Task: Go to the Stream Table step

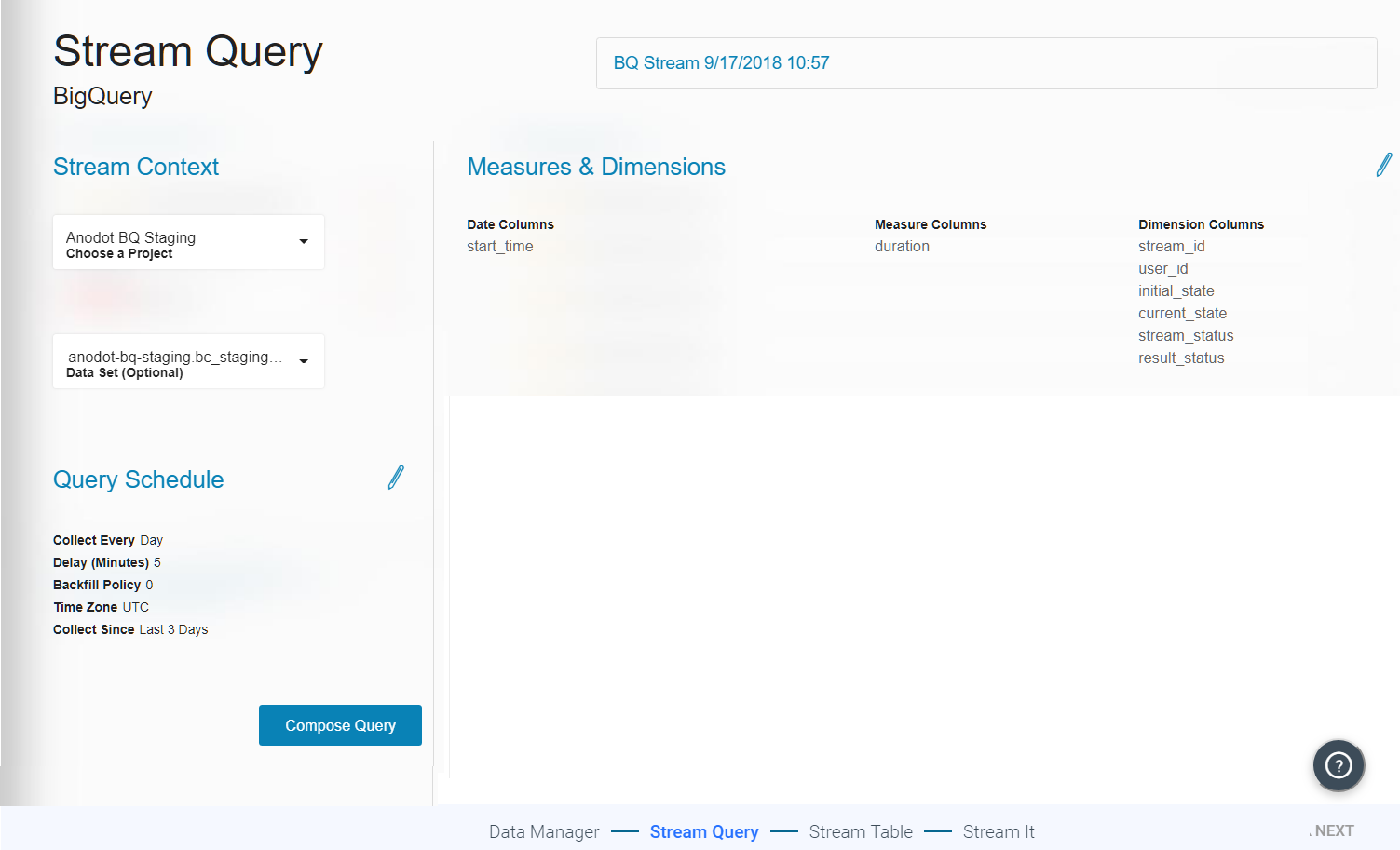Action: point(861,831)
